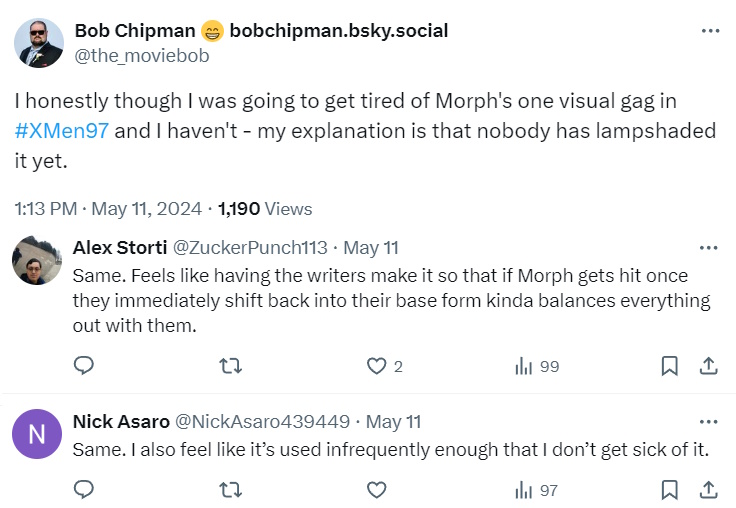
Task: Open more options on Bob Chipman's post
Action: pyautogui.click(x=710, y=31)
